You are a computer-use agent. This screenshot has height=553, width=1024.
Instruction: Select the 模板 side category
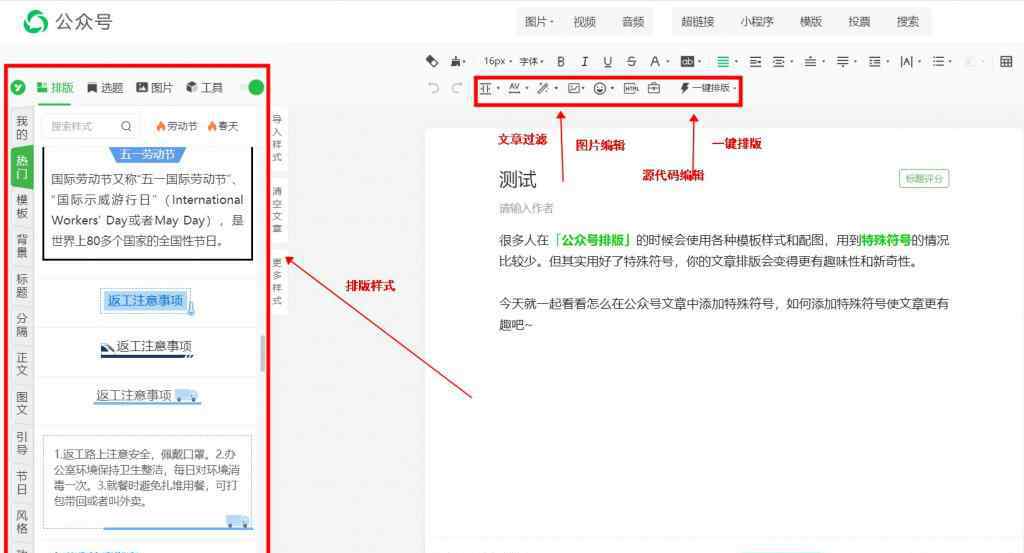click(x=22, y=206)
